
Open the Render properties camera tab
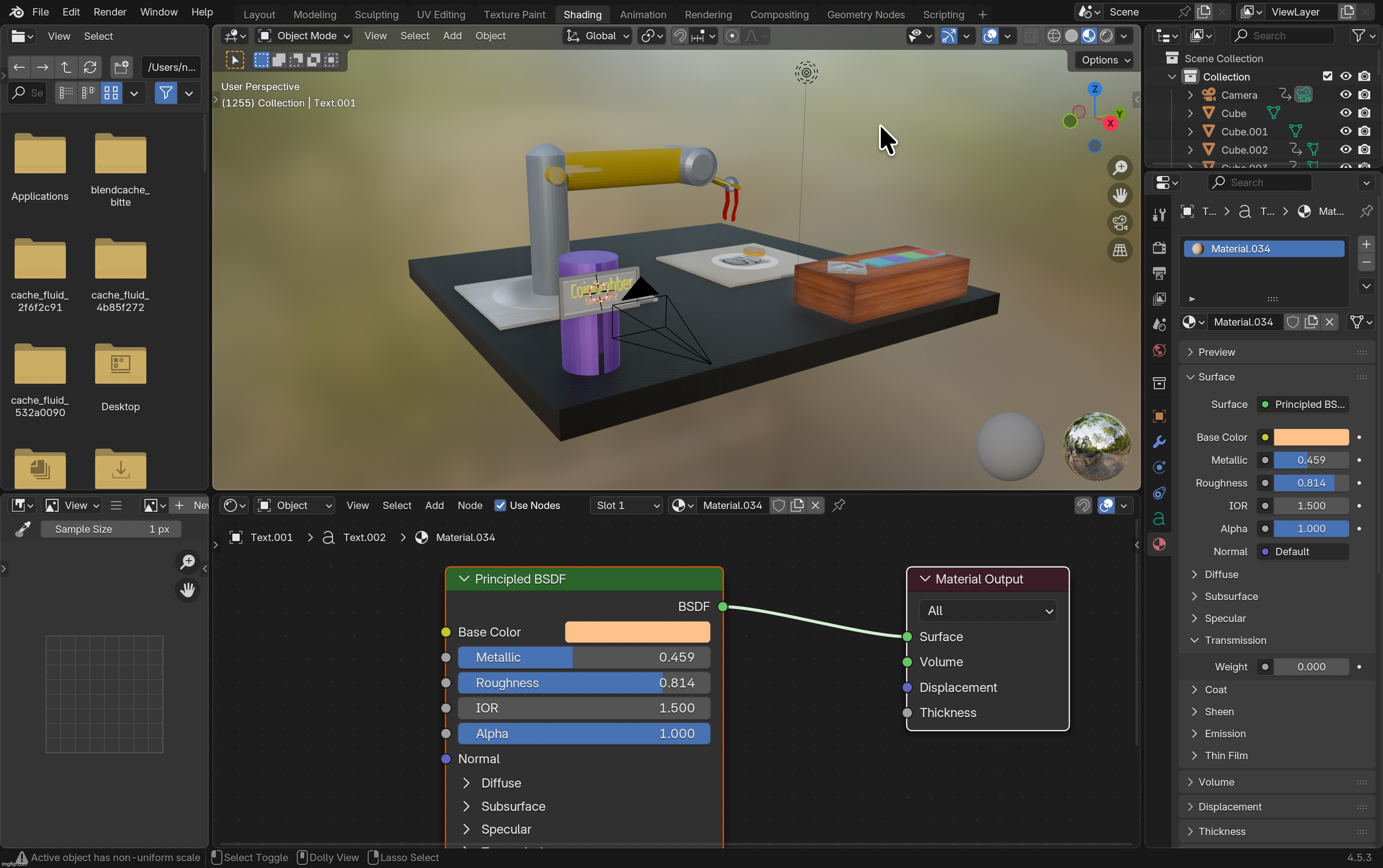(1158, 247)
